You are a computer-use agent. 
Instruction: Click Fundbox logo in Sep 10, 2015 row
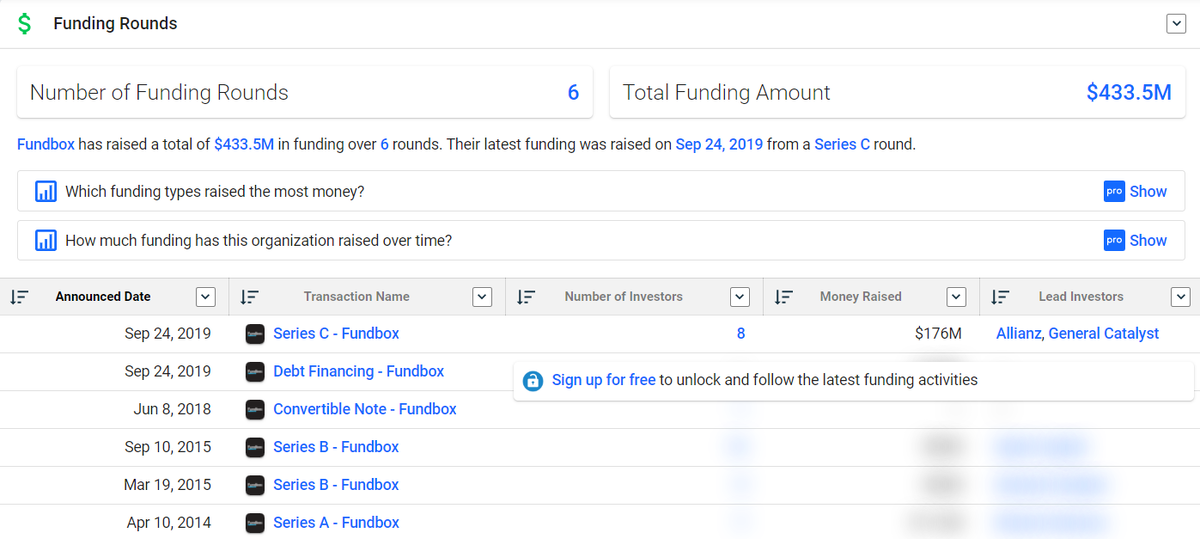255,447
